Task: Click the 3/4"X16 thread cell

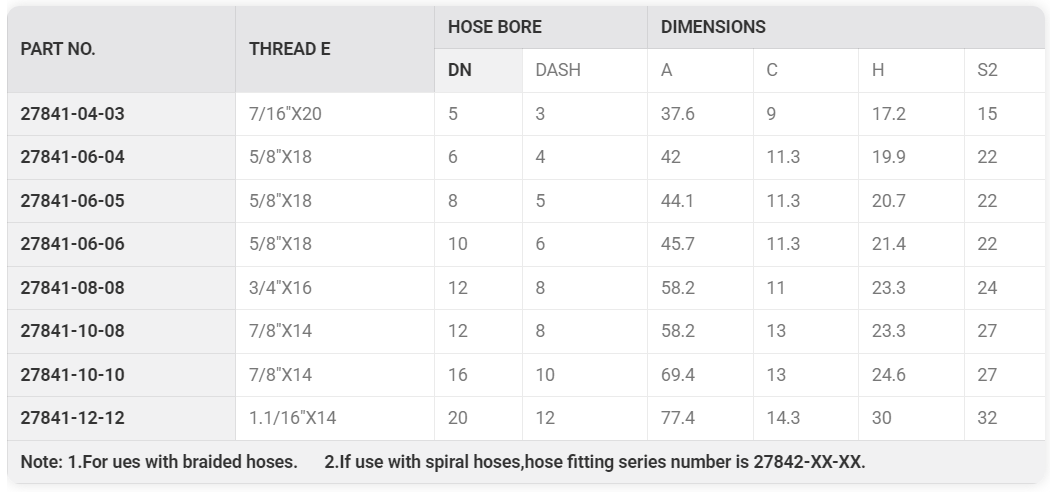Action: (x=335, y=287)
